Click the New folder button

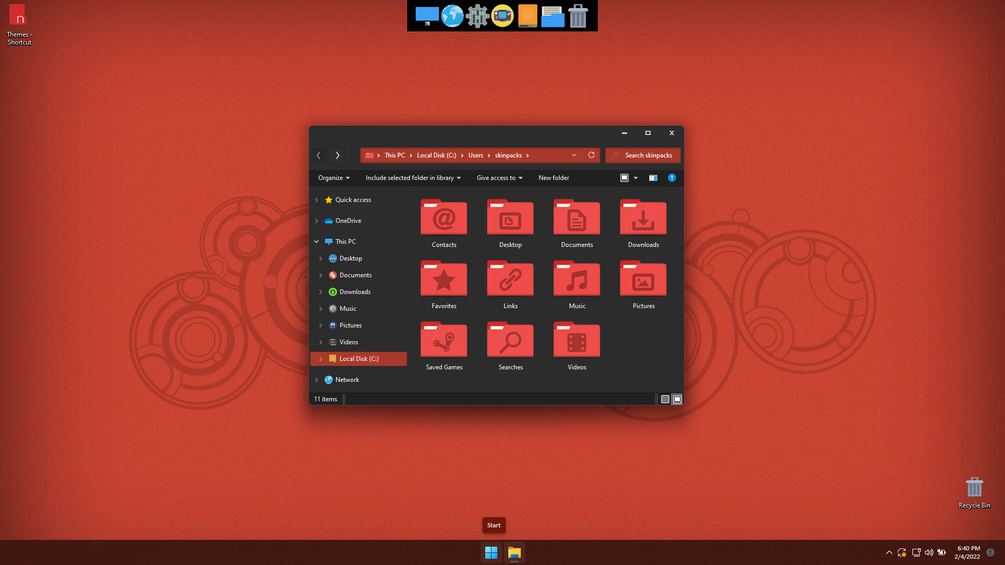554,178
